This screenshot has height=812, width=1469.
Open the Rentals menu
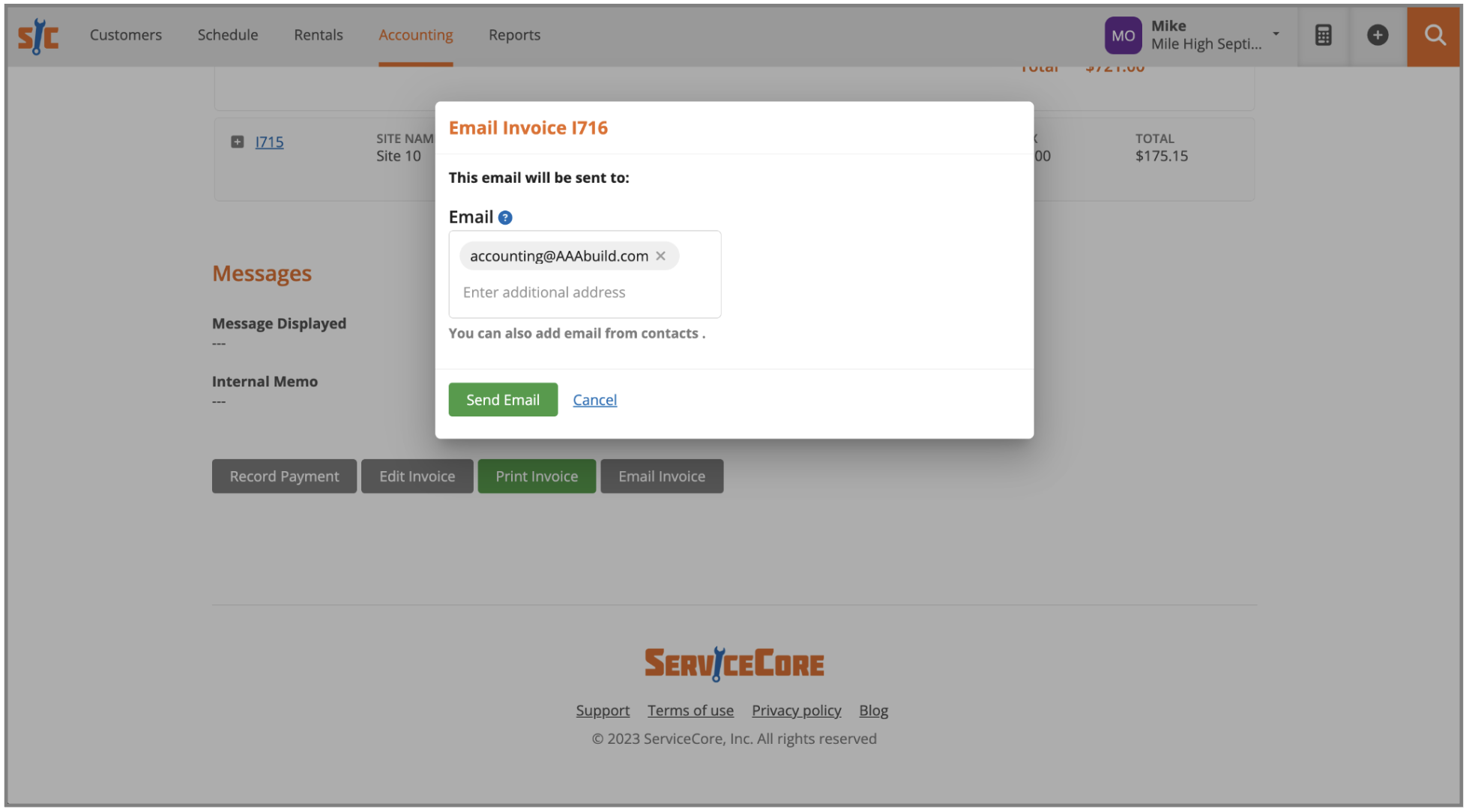319,35
